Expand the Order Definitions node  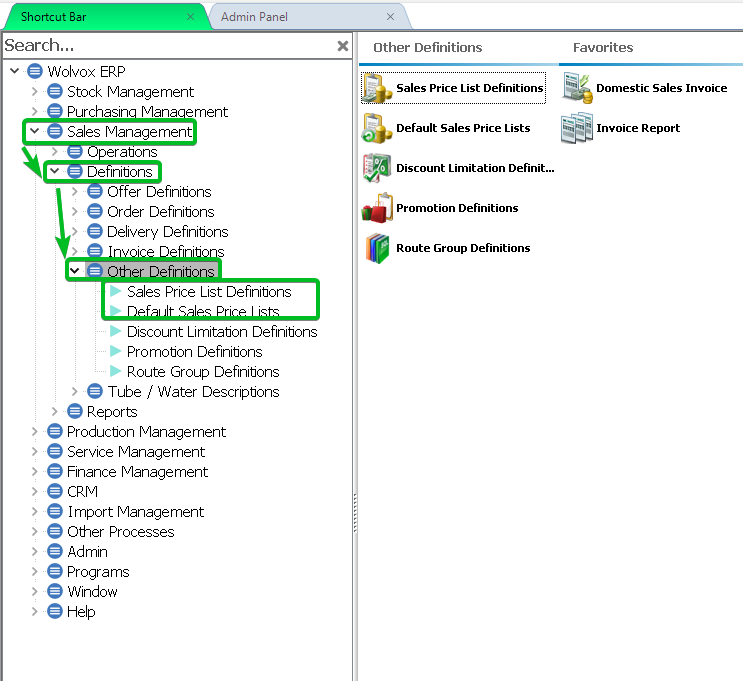74,211
